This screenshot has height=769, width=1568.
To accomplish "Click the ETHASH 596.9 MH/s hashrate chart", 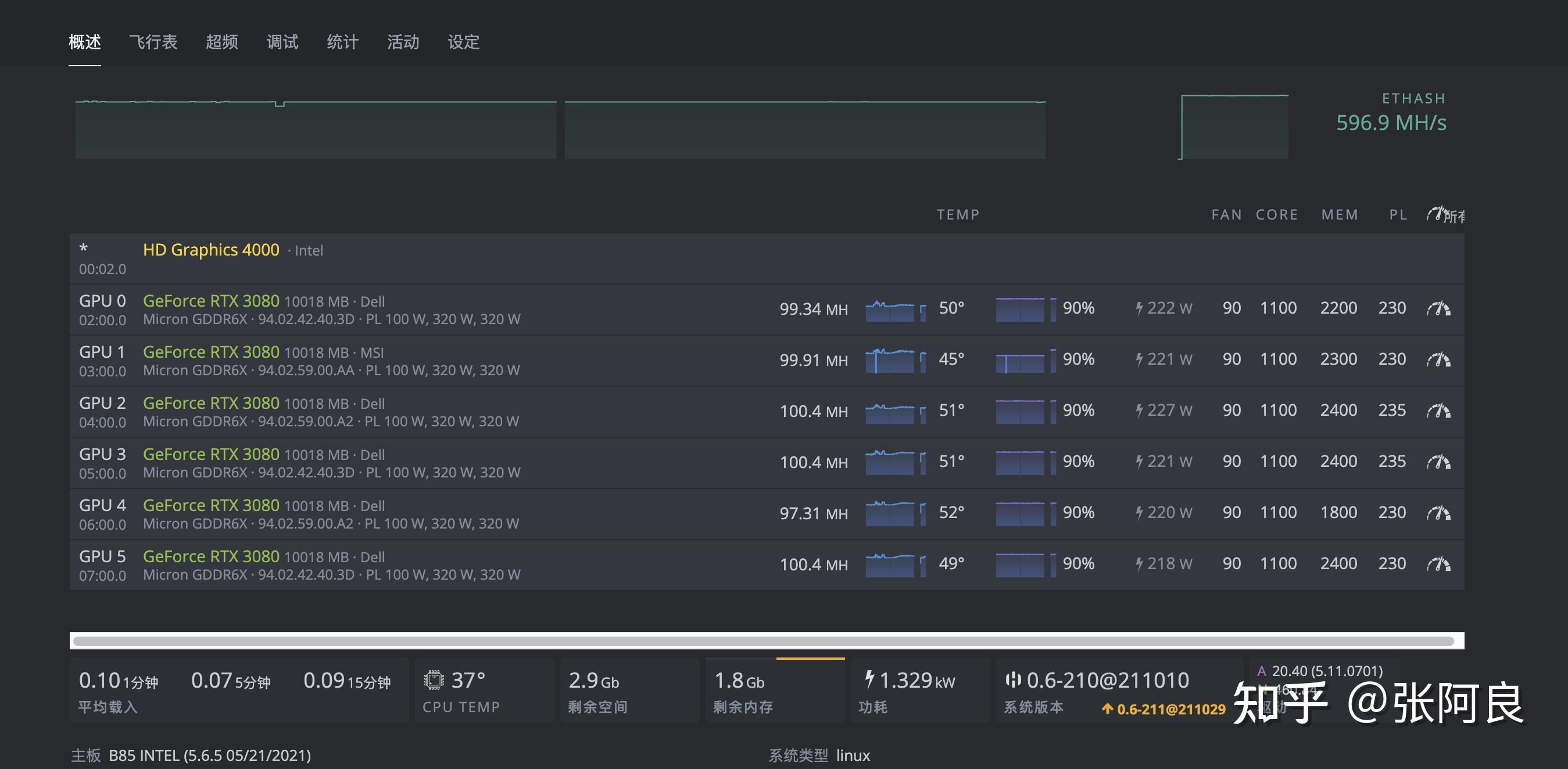I will click(x=1234, y=127).
